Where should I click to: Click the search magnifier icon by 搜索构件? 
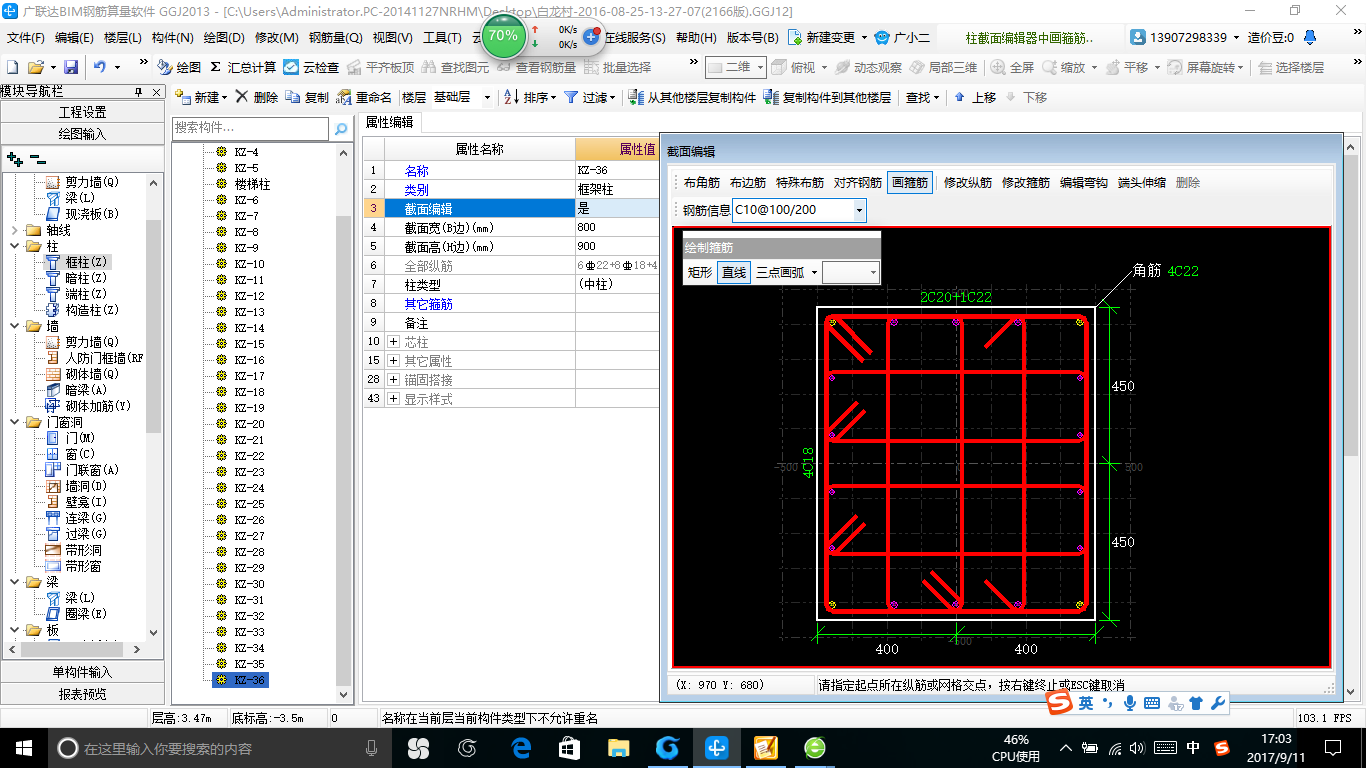pos(340,128)
